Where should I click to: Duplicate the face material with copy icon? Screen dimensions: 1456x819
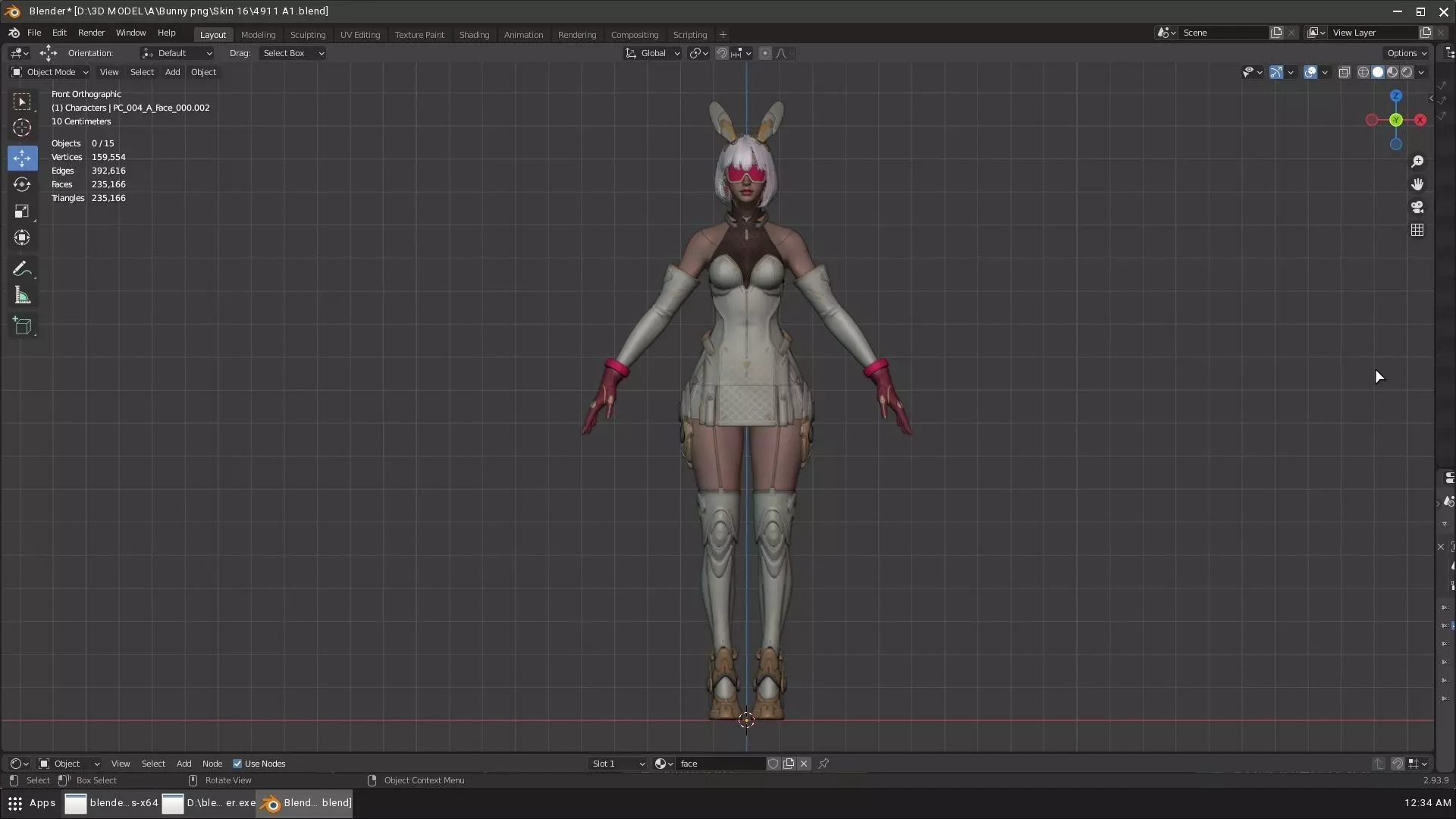[789, 764]
